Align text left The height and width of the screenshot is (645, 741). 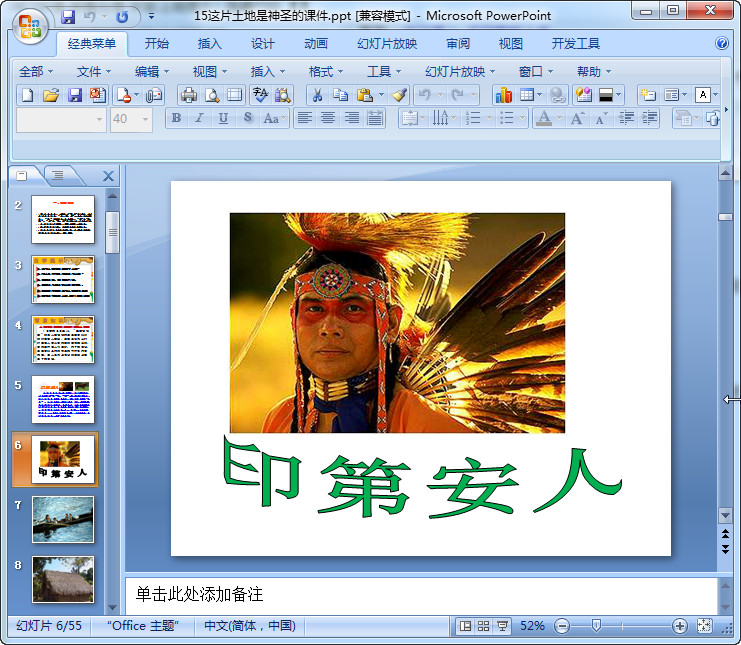tap(305, 118)
